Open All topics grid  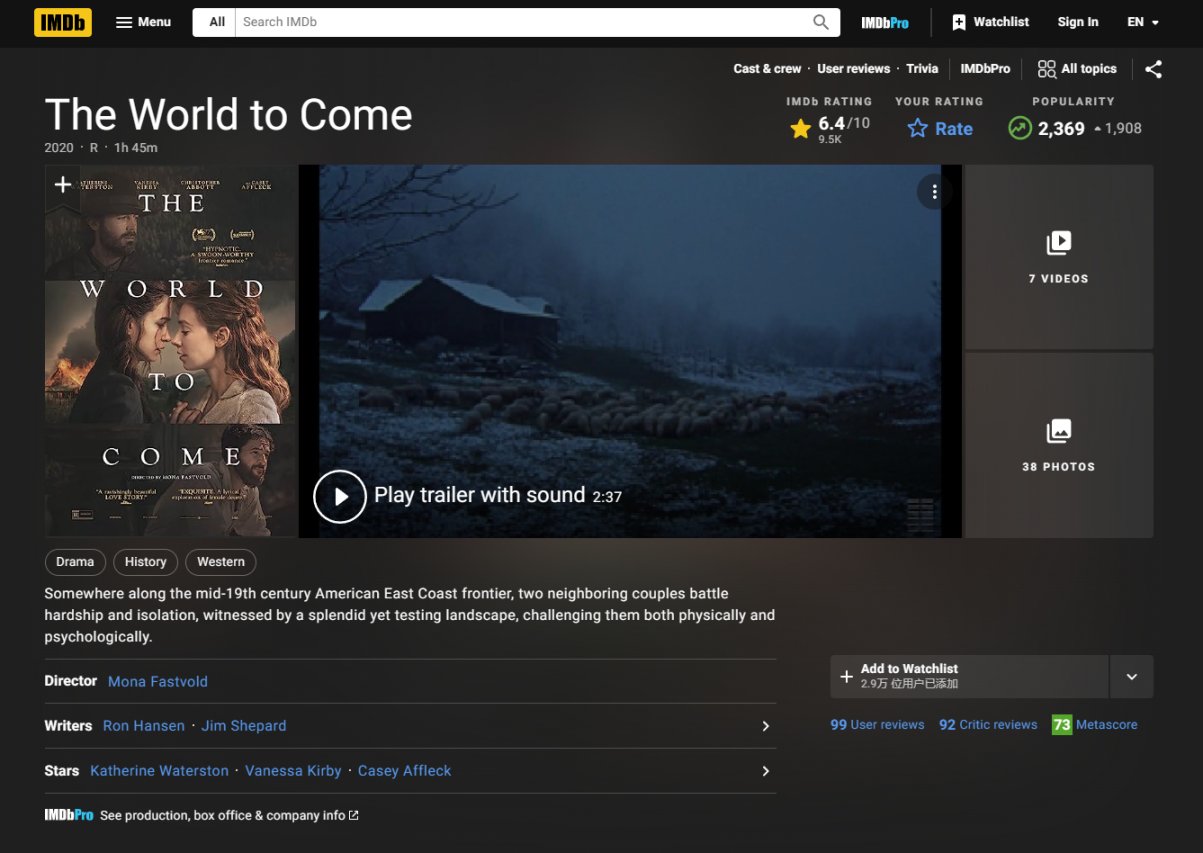point(1077,69)
